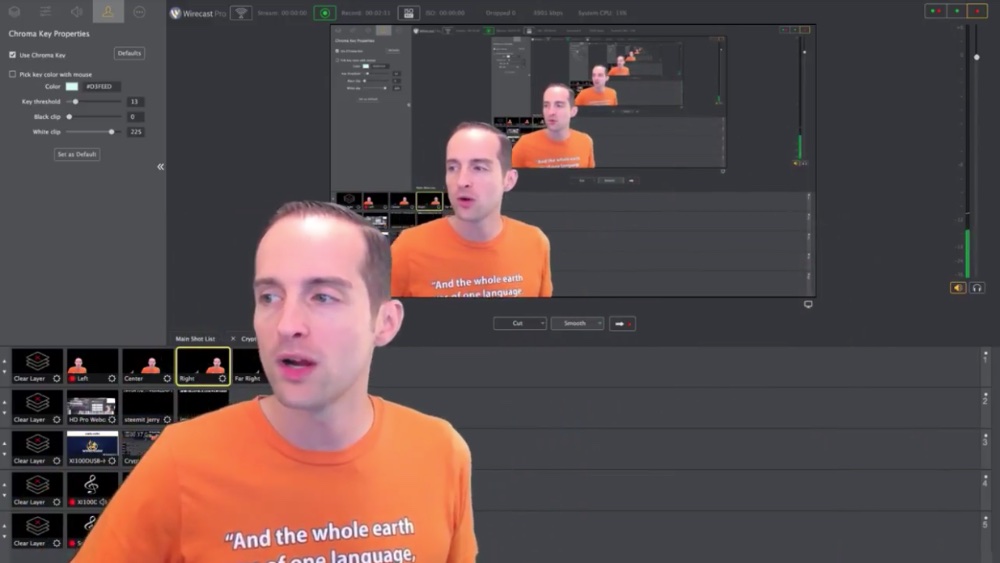Open gear on HD Pro Webcam shot

[x=112, y=420]
